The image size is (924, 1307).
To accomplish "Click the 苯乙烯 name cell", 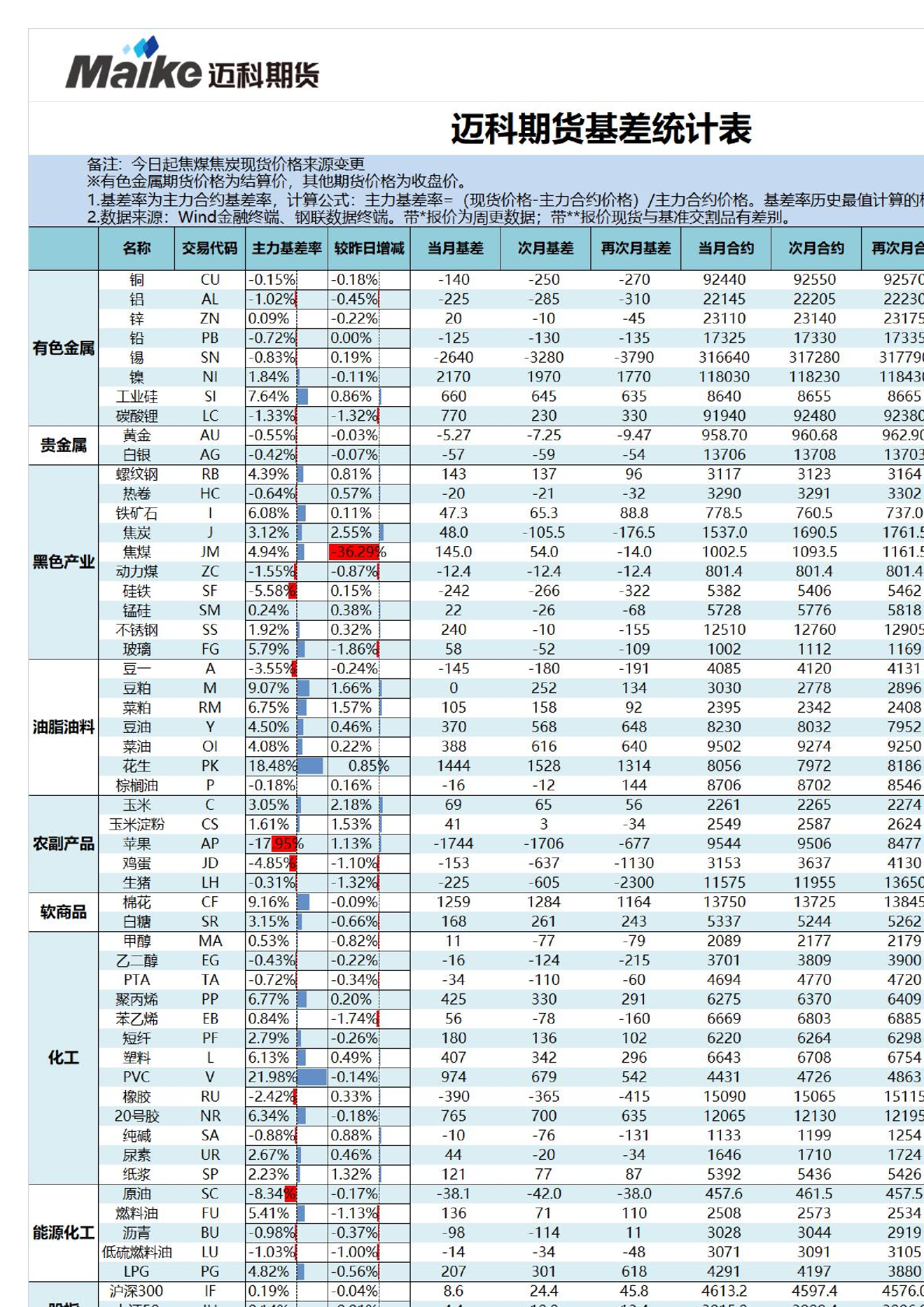I will click(137, 1019).
